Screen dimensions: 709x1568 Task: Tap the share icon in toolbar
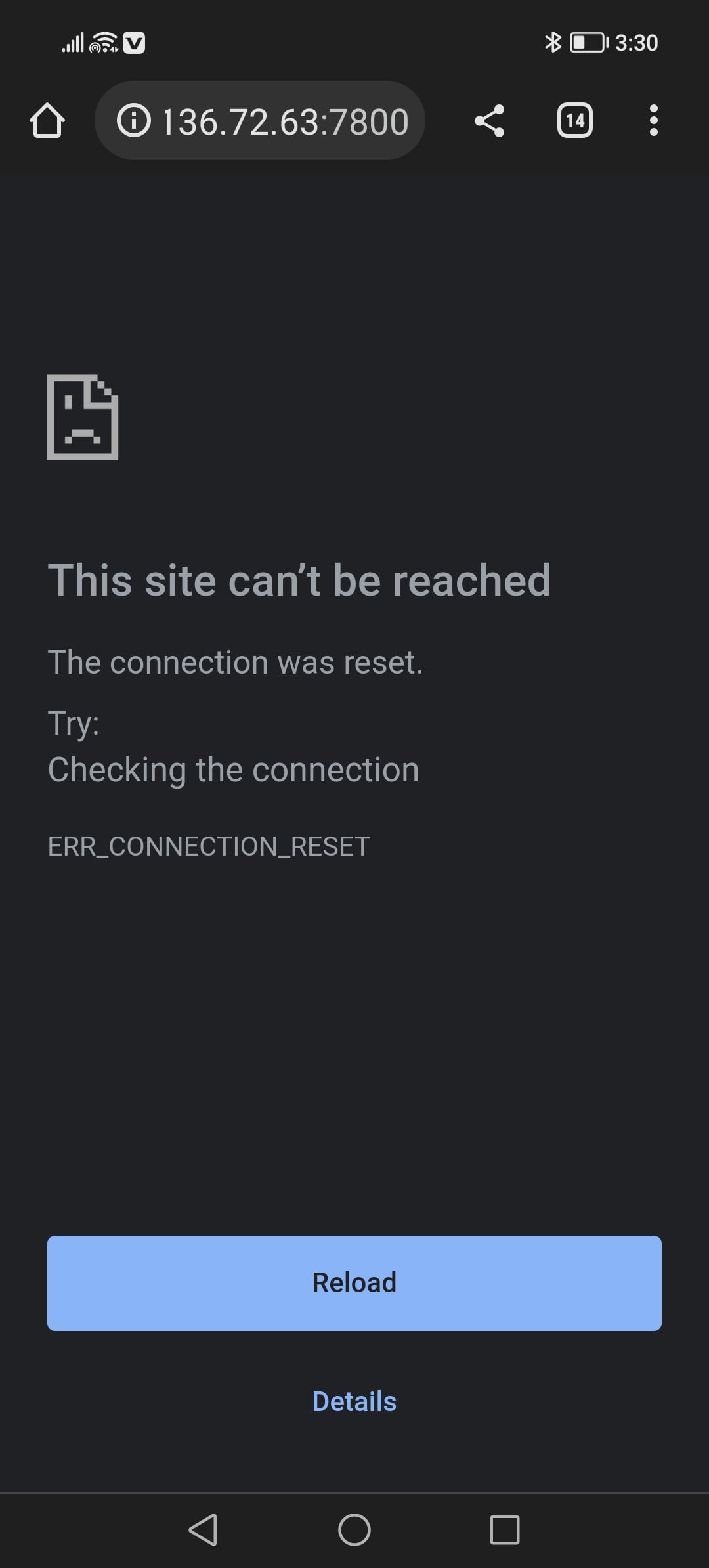coord(489,121)
